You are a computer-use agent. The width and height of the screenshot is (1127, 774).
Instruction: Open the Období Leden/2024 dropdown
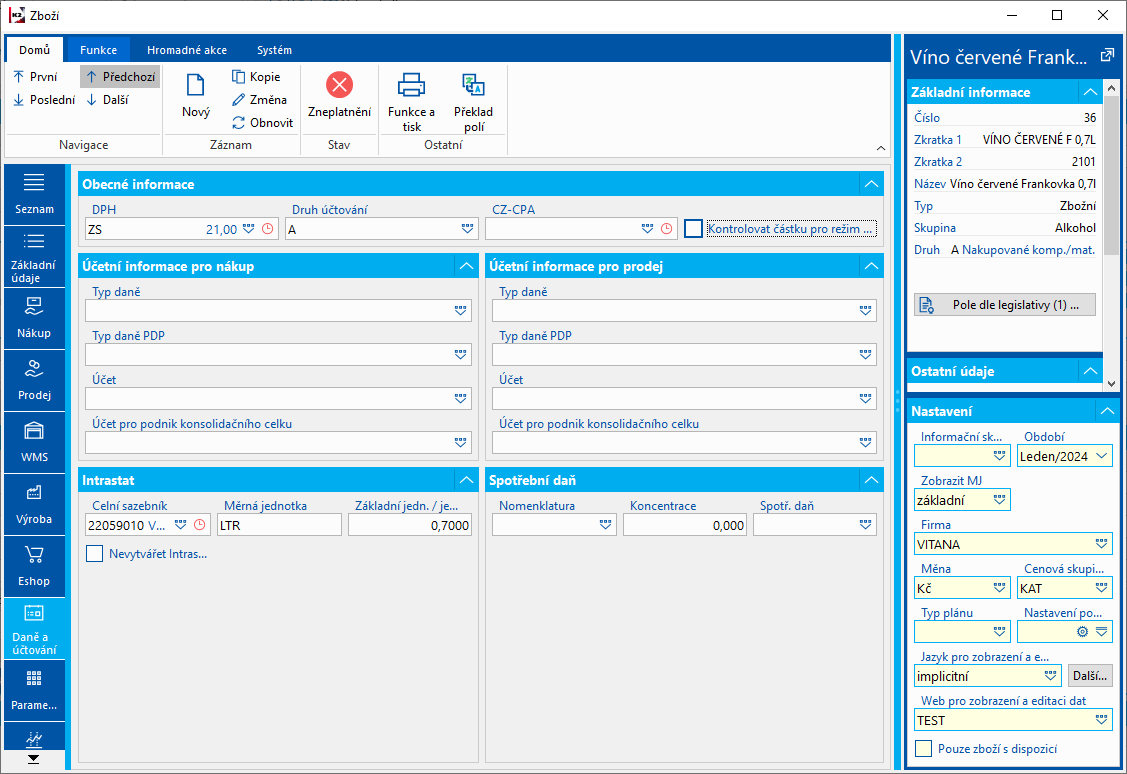click(x=1102, y=456)
